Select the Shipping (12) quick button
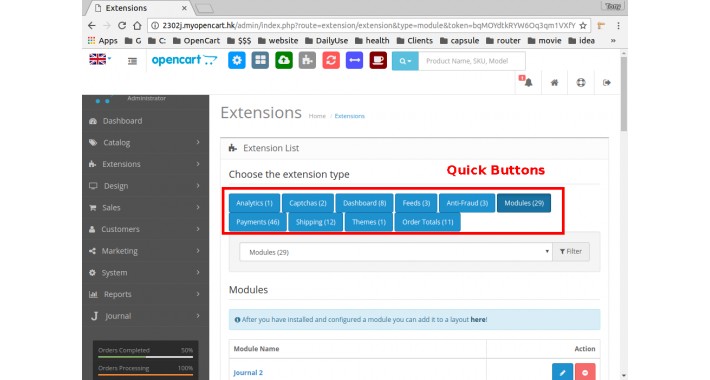Image resolution: width=710 pixels, height=380 pixels. point(316,222)
